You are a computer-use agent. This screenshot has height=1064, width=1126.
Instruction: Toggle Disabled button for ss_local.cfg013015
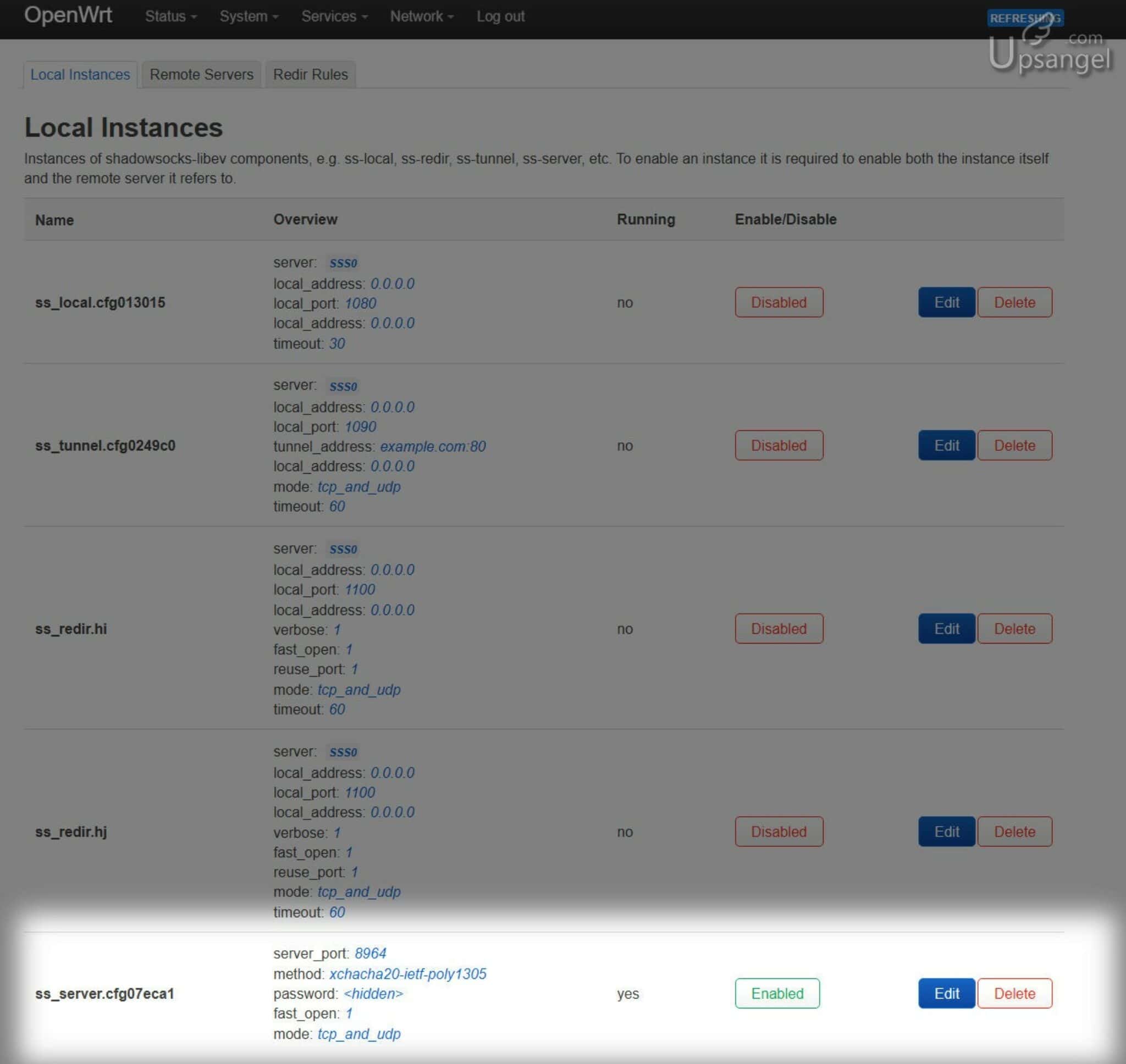[x=779, y=302]
